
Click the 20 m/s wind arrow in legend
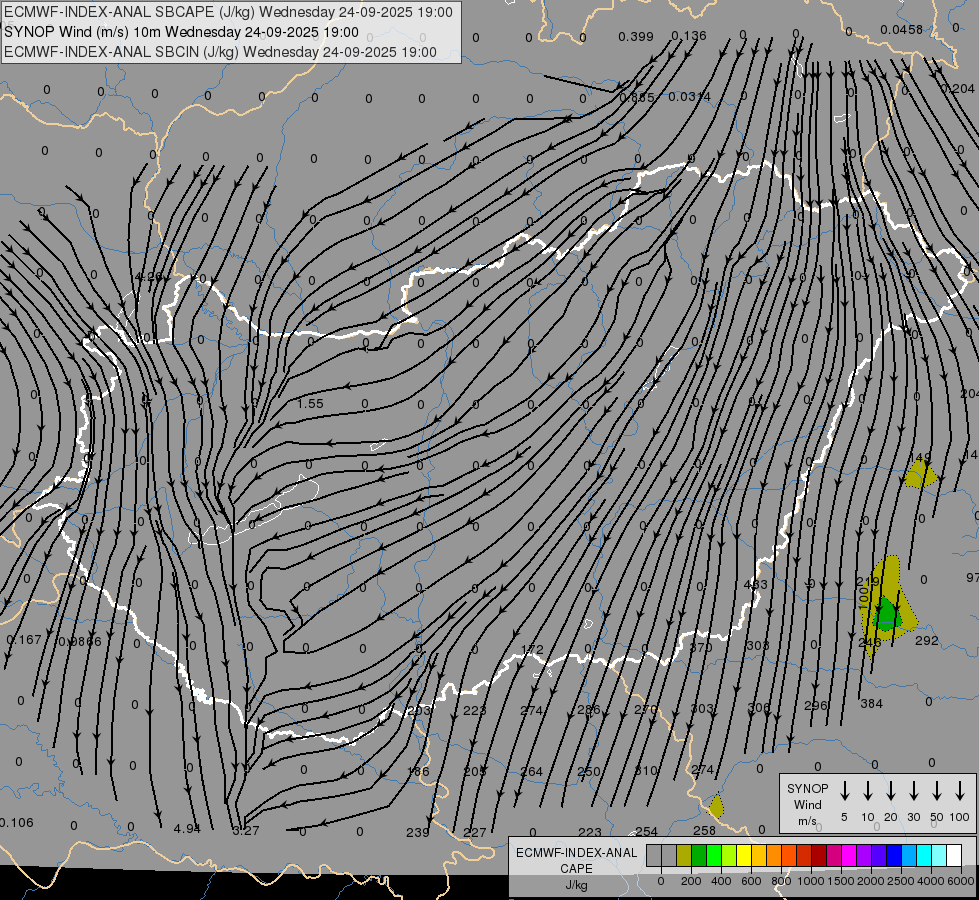coord(890,791)
